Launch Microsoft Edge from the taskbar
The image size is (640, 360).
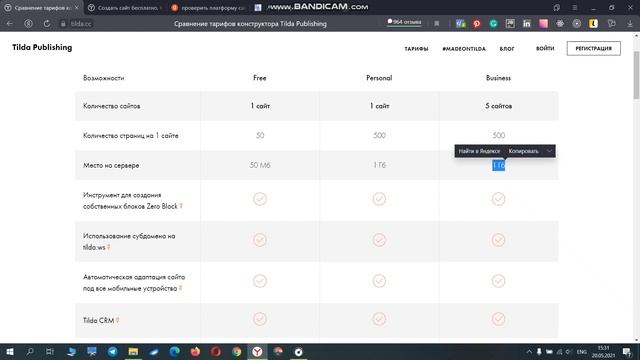tap(174, 351)
